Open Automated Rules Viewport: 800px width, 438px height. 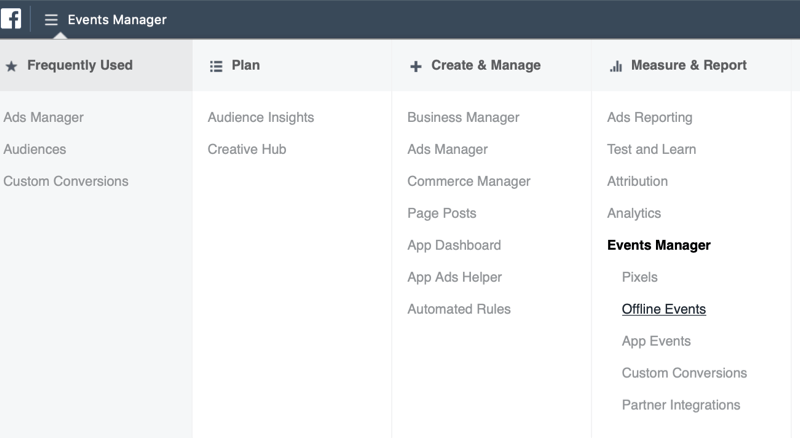[x=458, y=309]
